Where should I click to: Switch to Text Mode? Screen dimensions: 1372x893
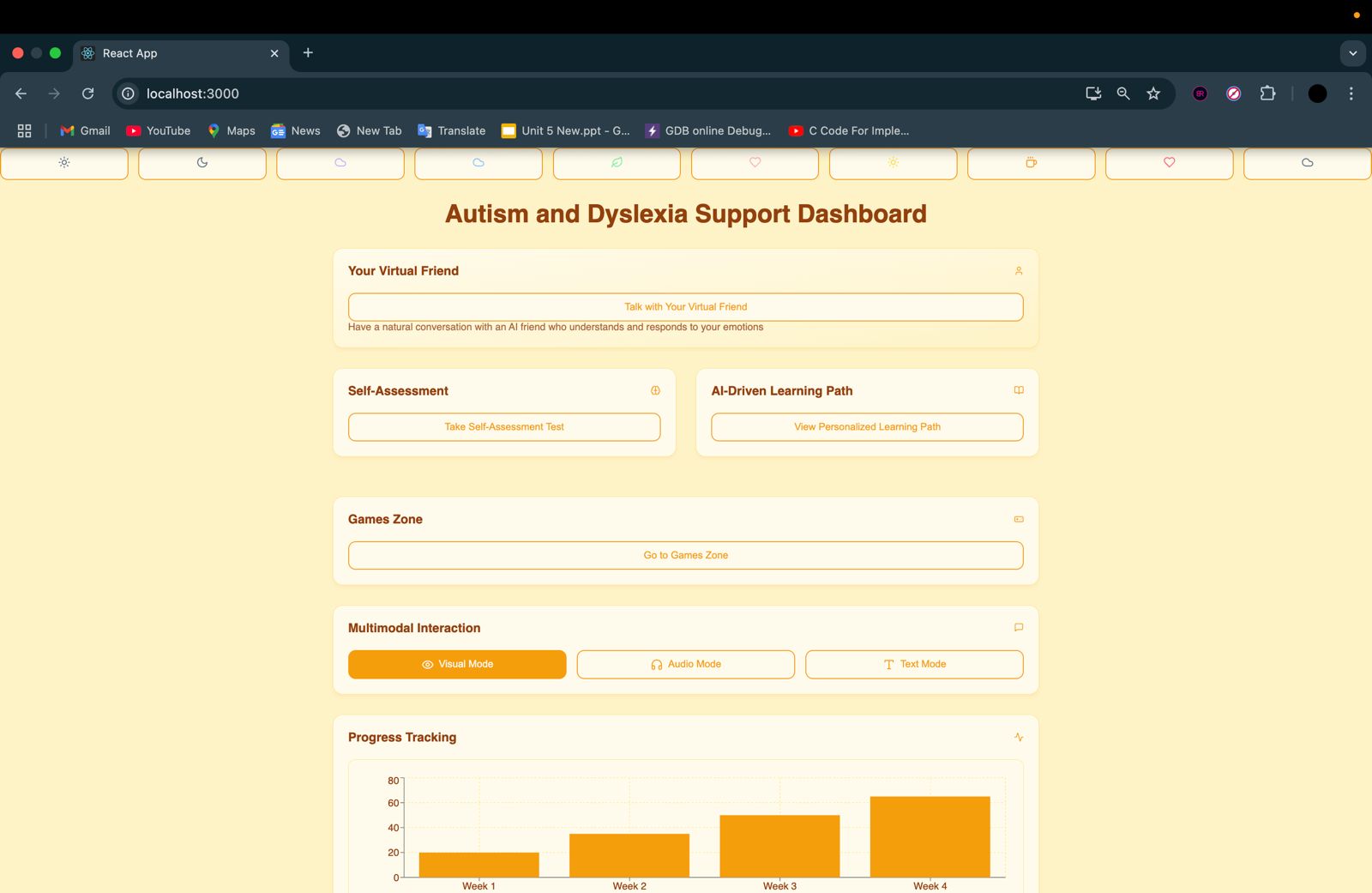pyautogui.click(x=914, y=665)
